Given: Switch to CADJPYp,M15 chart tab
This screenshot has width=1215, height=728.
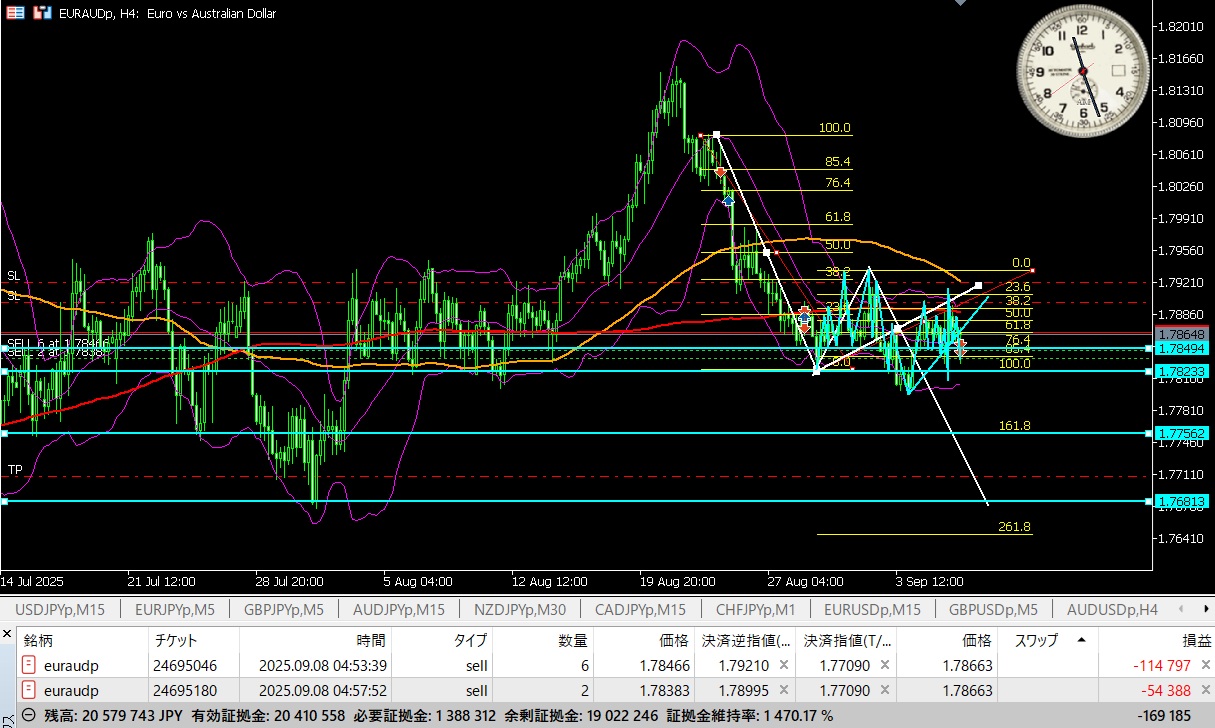Looking at the screenshot, I should 640,609.
